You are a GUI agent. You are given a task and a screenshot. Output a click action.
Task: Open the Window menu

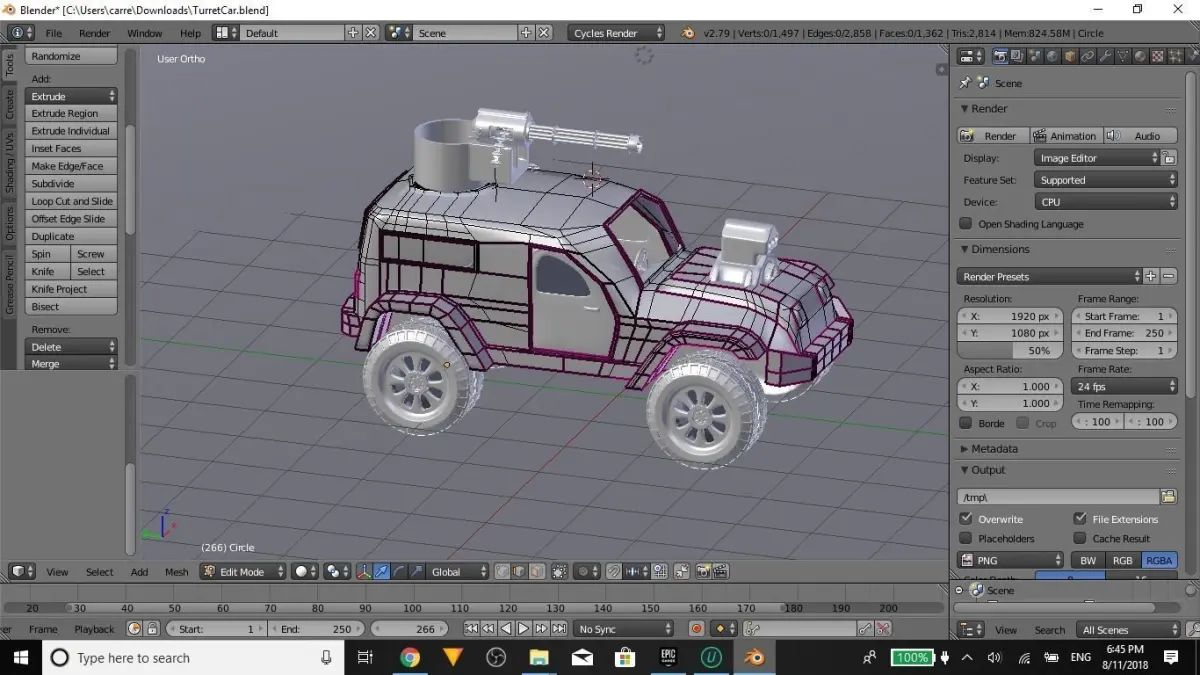tap(144, 33)
